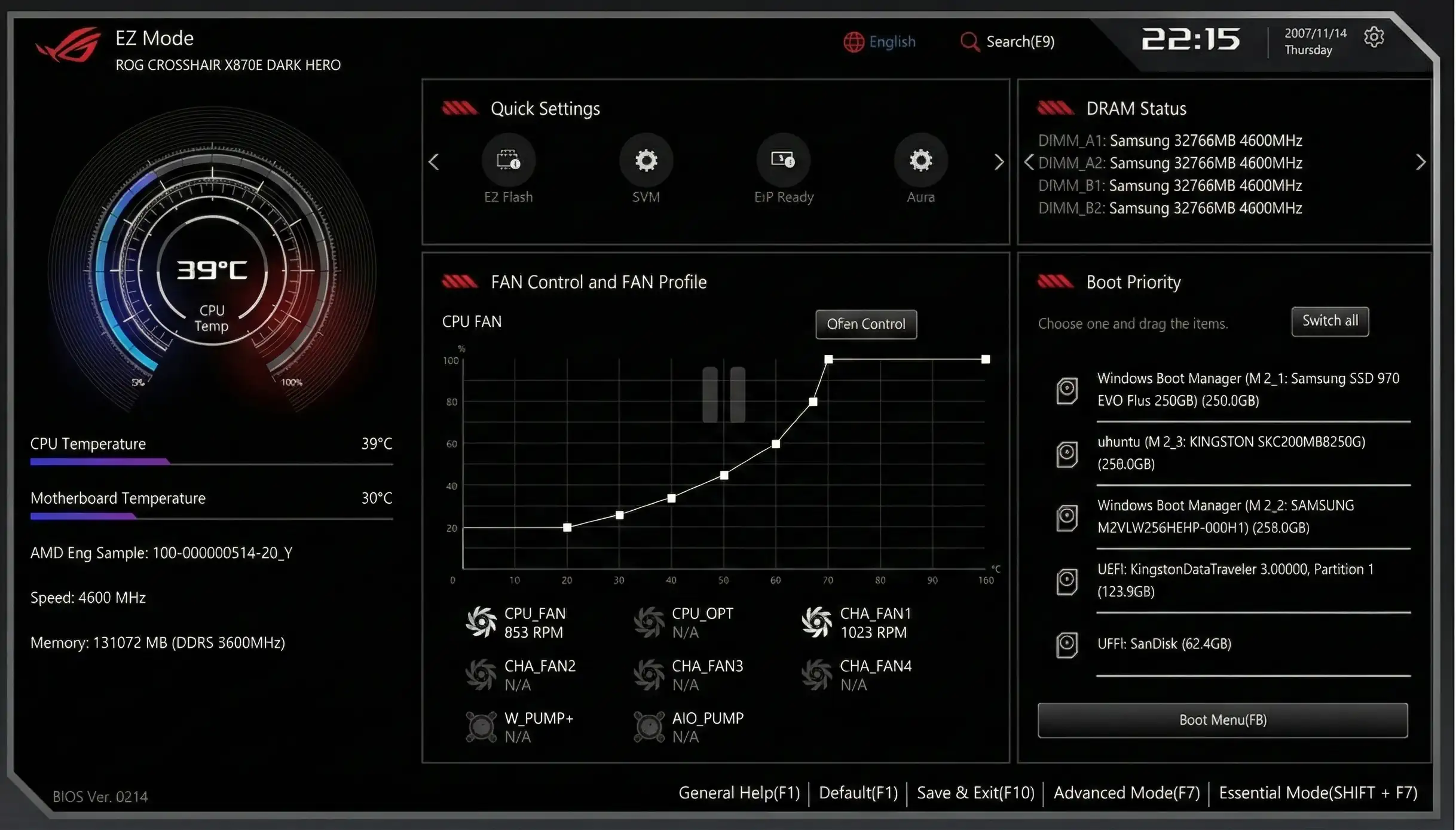Click the BIOS Ver. 0214 label

pos(100,797)
